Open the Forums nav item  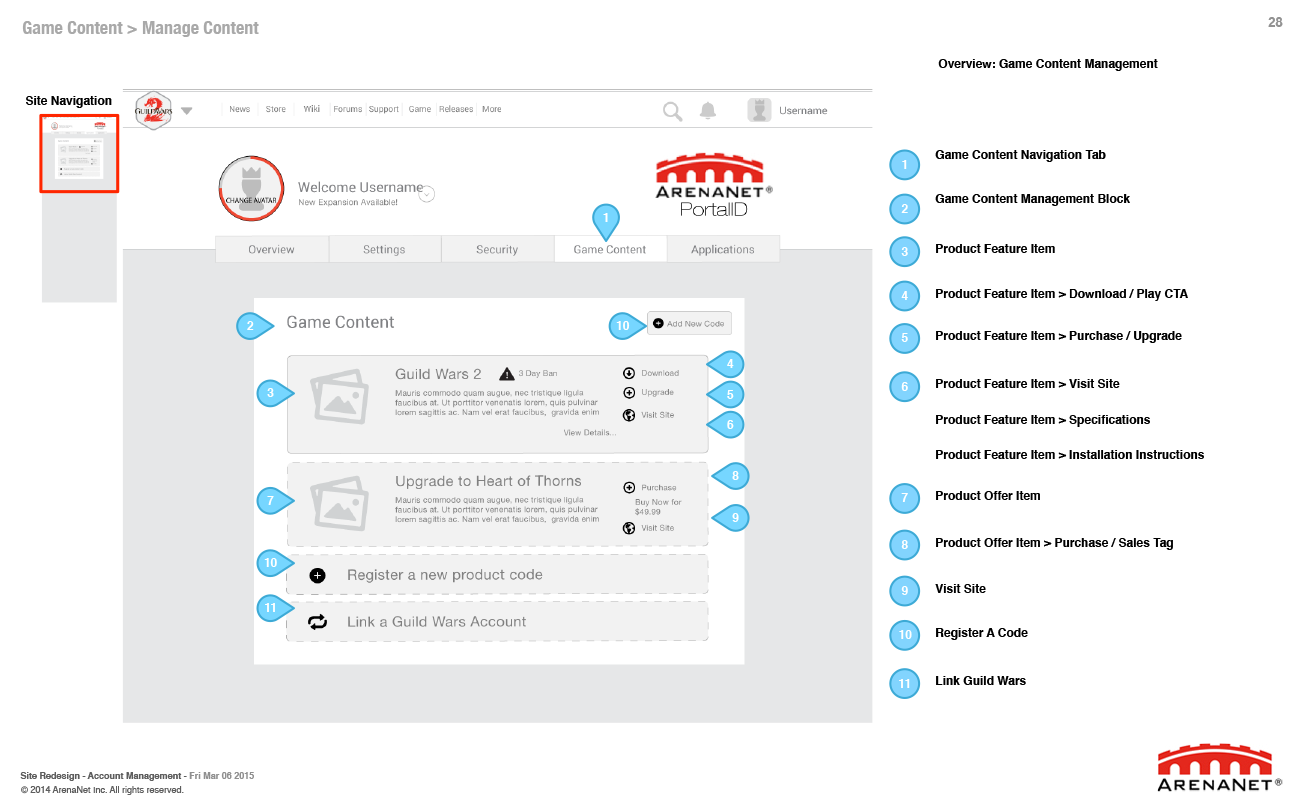coord(348,109)
